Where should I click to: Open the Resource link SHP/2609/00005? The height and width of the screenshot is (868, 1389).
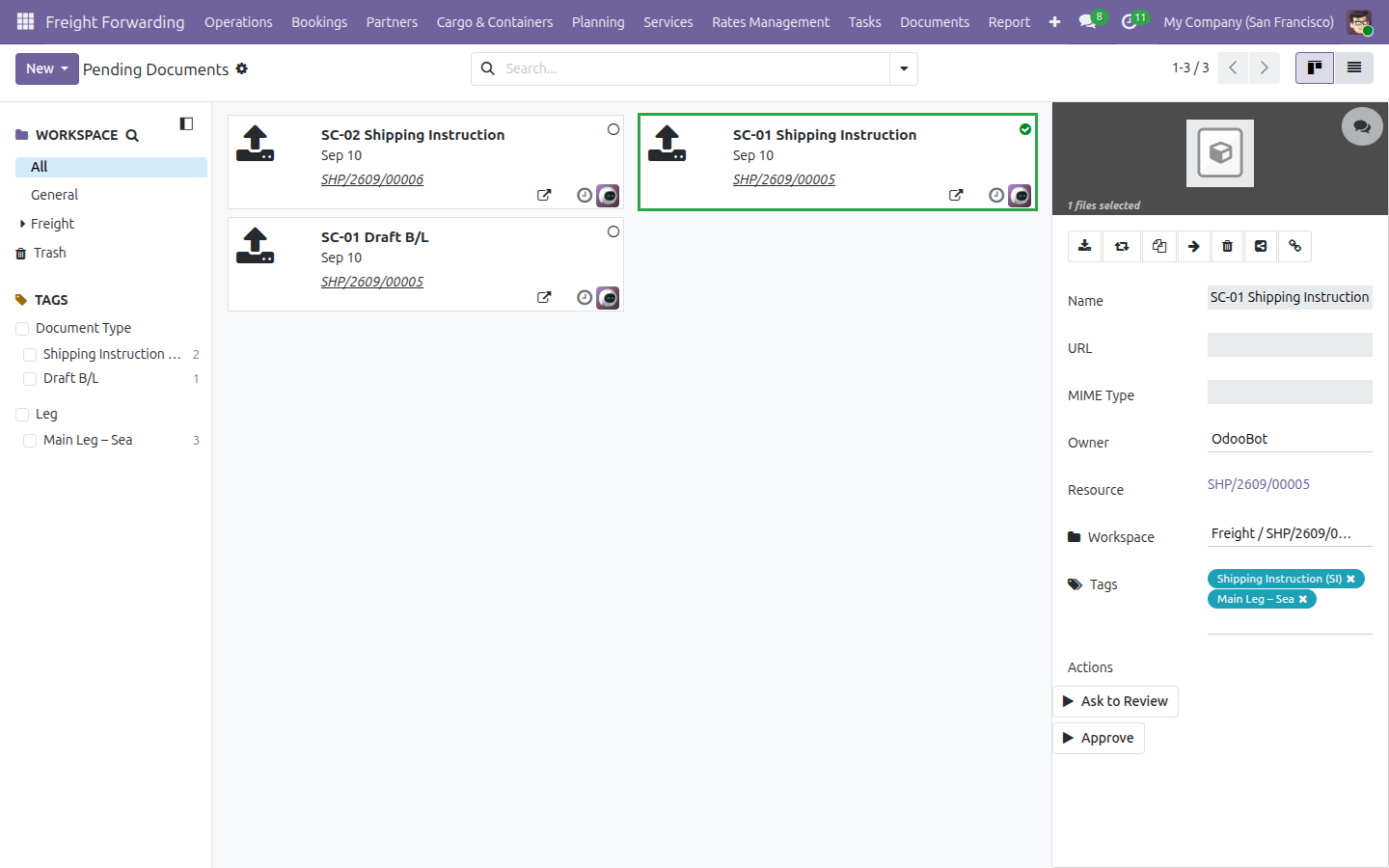(1259, 484)
